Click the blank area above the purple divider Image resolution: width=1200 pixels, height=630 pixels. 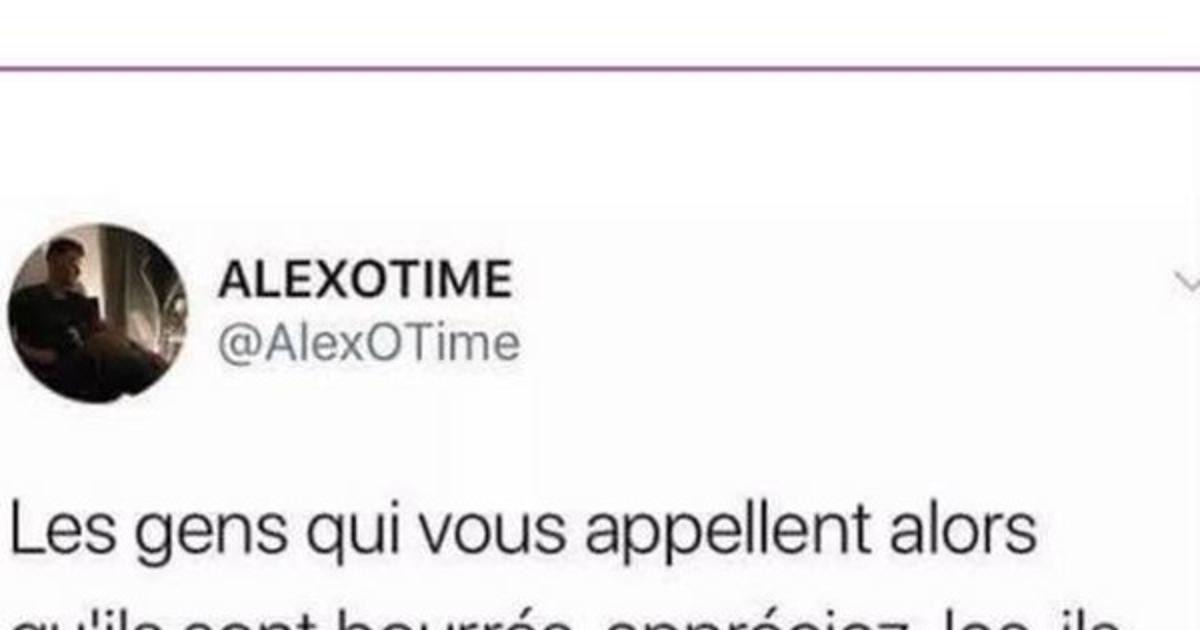600,32
